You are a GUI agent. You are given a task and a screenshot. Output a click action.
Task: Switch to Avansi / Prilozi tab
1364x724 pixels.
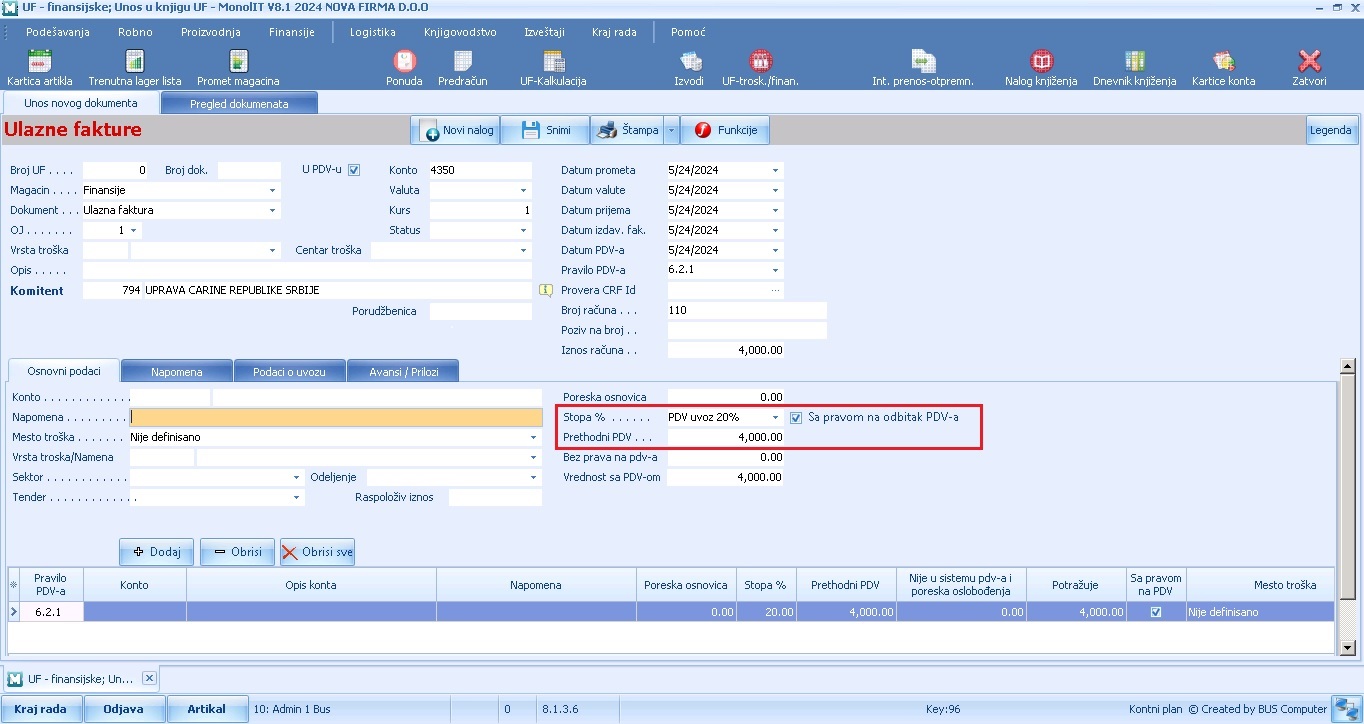point(403,372)
